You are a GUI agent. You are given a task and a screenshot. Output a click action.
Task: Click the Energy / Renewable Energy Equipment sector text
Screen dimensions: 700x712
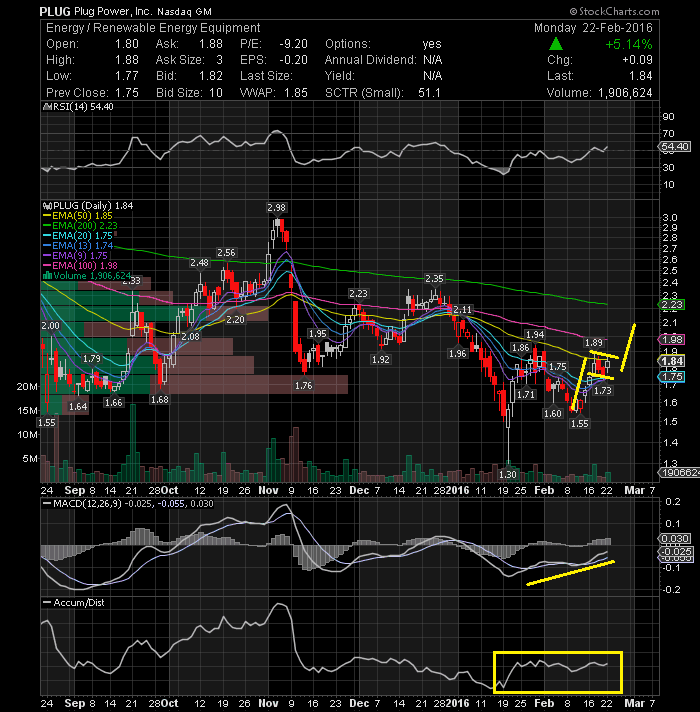pyautogui.click(x=153, y=28)
